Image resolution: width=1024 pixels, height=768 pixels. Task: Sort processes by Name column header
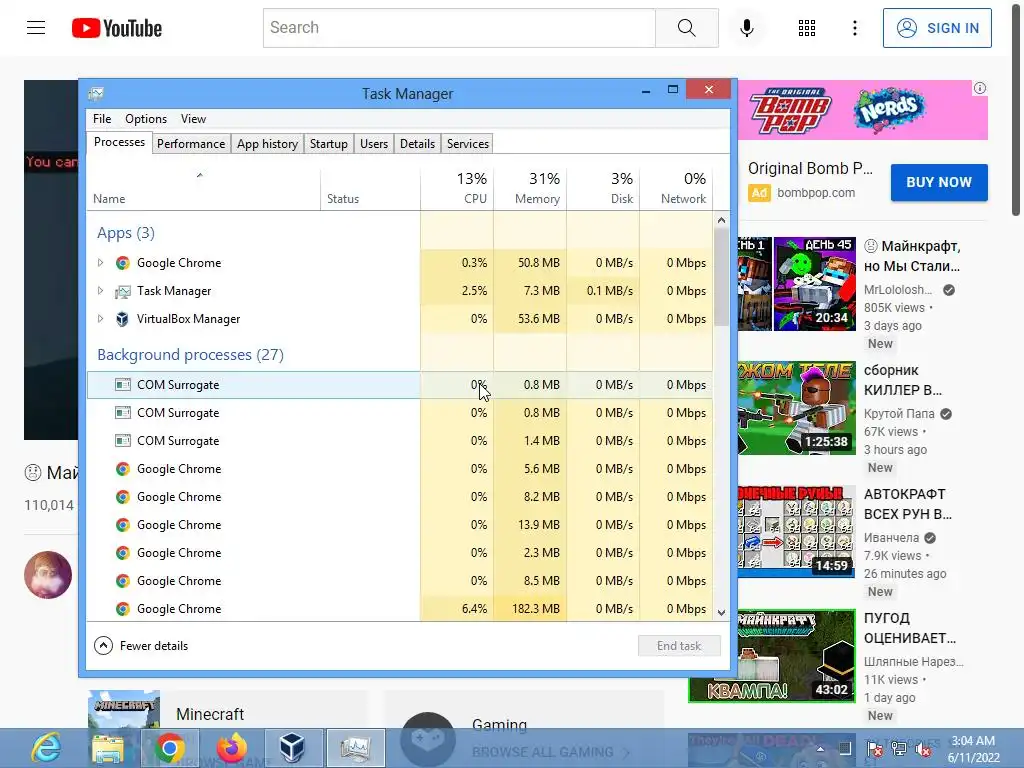pos(203,189)
